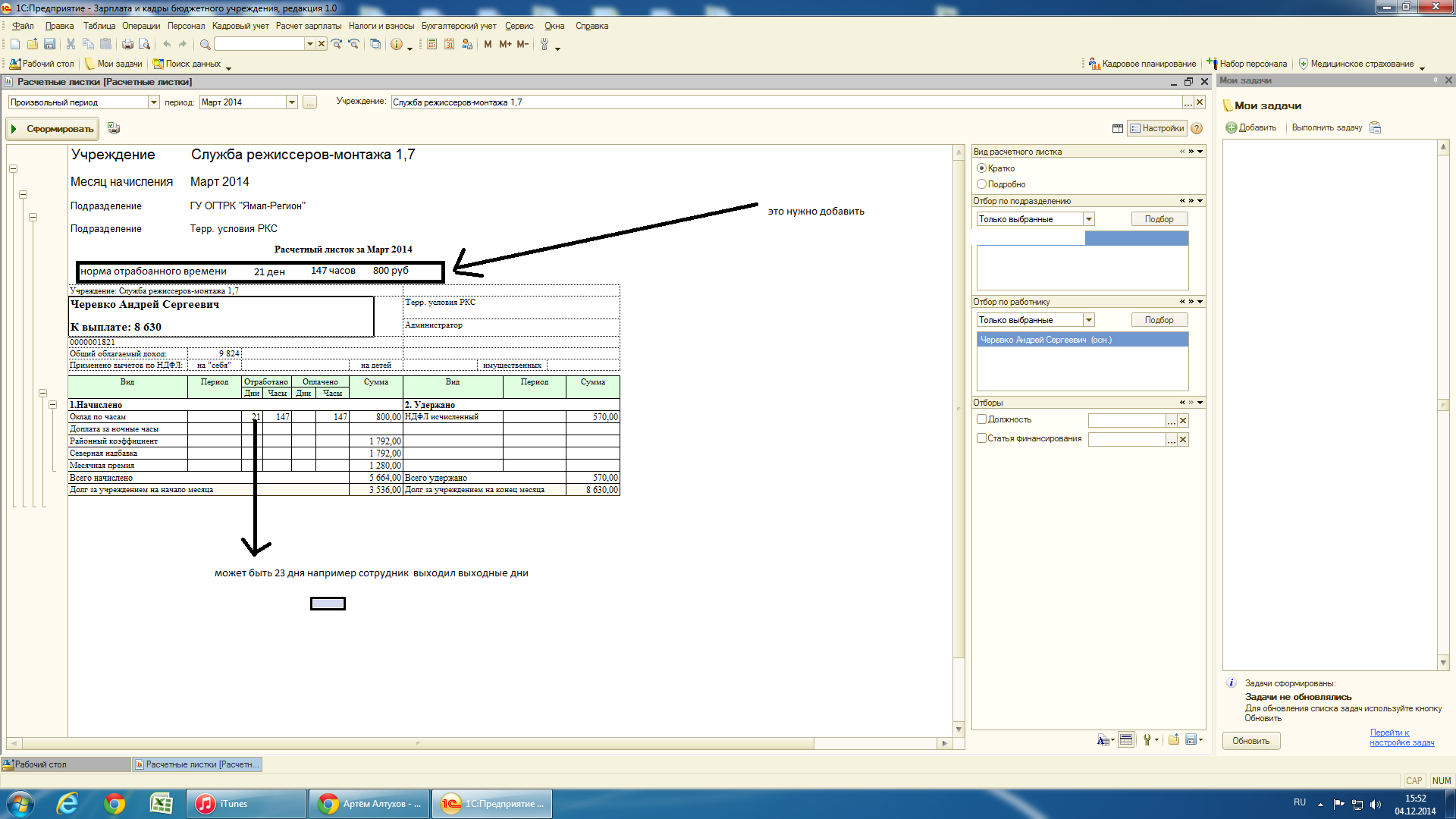
Task: Enable the Должность filter checkbox
Action: (982, 419)
